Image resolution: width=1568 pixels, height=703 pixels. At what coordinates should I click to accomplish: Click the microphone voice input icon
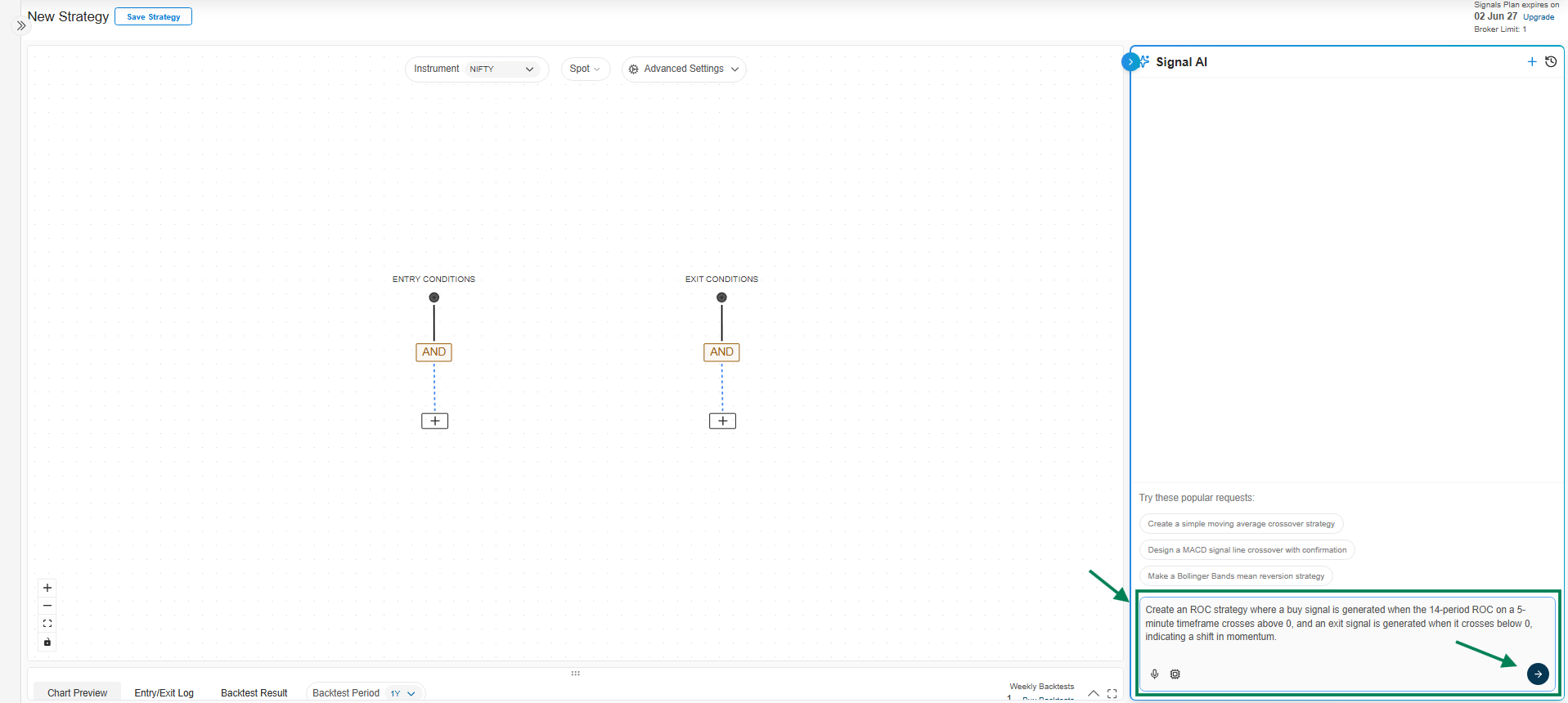pyautogui.click(x=1154, y=674)
